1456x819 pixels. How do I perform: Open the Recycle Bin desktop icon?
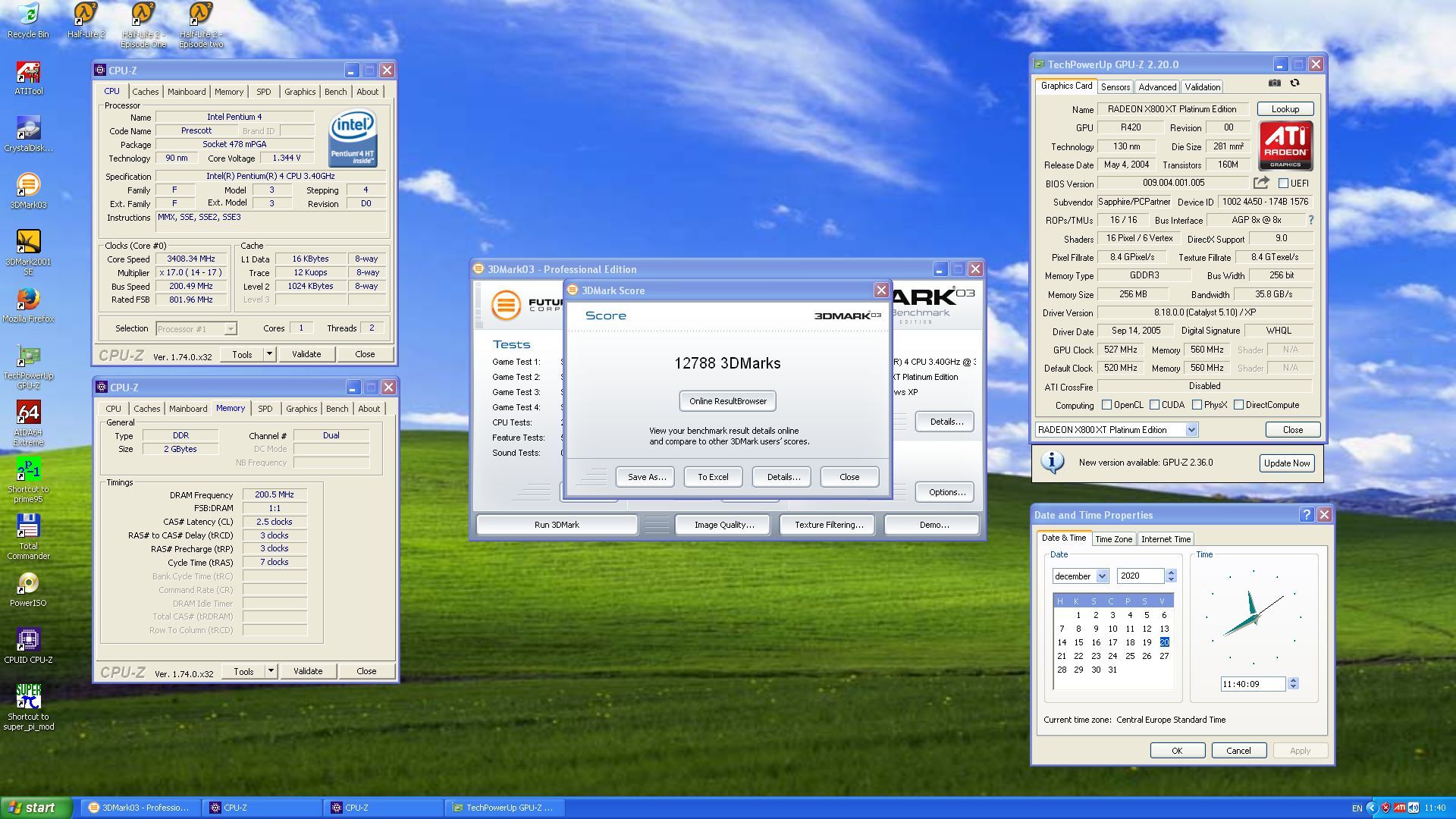(x=28, y=20)
